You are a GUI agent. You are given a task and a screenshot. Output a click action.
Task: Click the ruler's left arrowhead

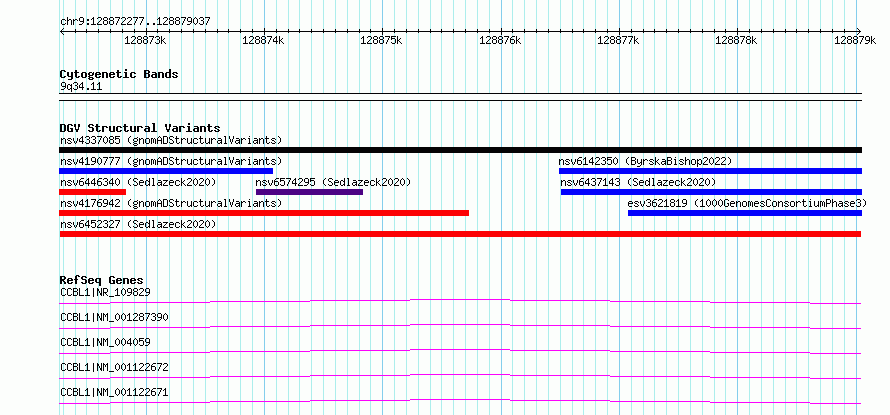(x=62, y=31)
